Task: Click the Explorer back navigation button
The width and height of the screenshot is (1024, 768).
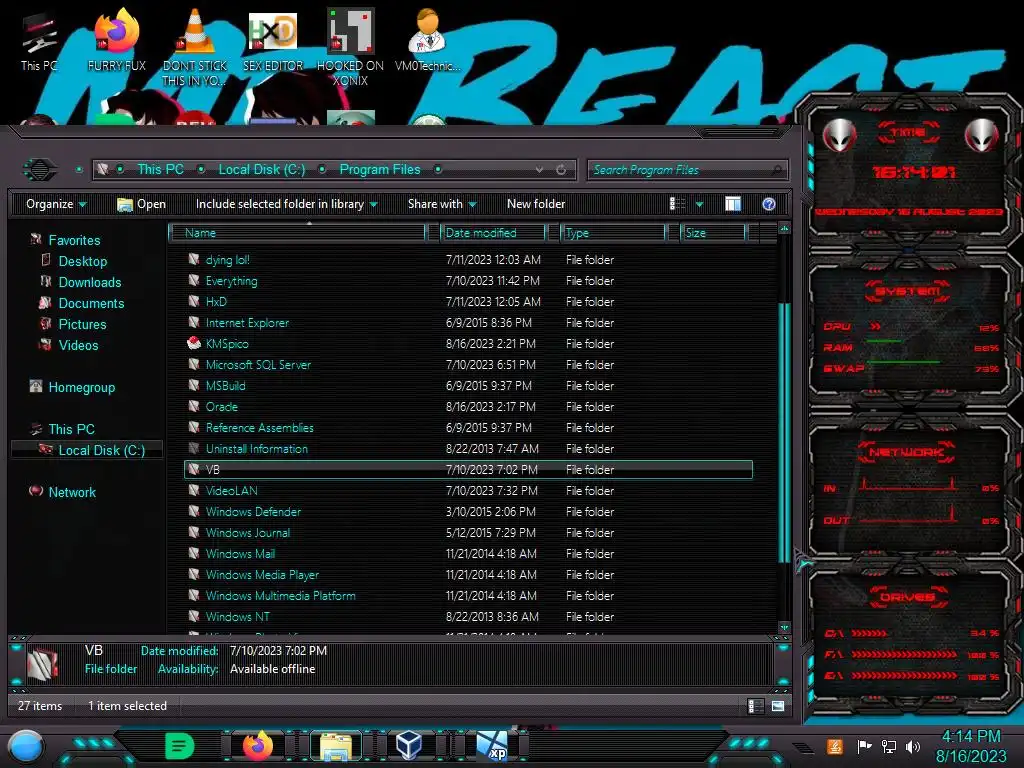Action: pyautogui.click(x=40, y=170)
